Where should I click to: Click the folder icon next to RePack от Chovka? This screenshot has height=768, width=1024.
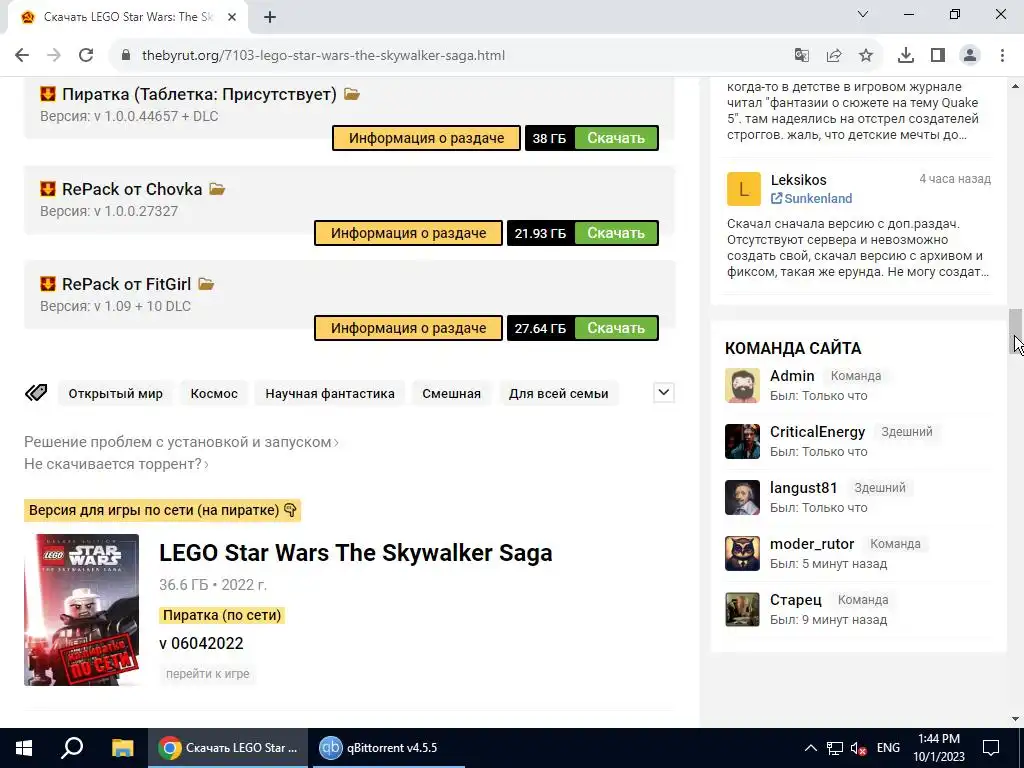(217, 189)
